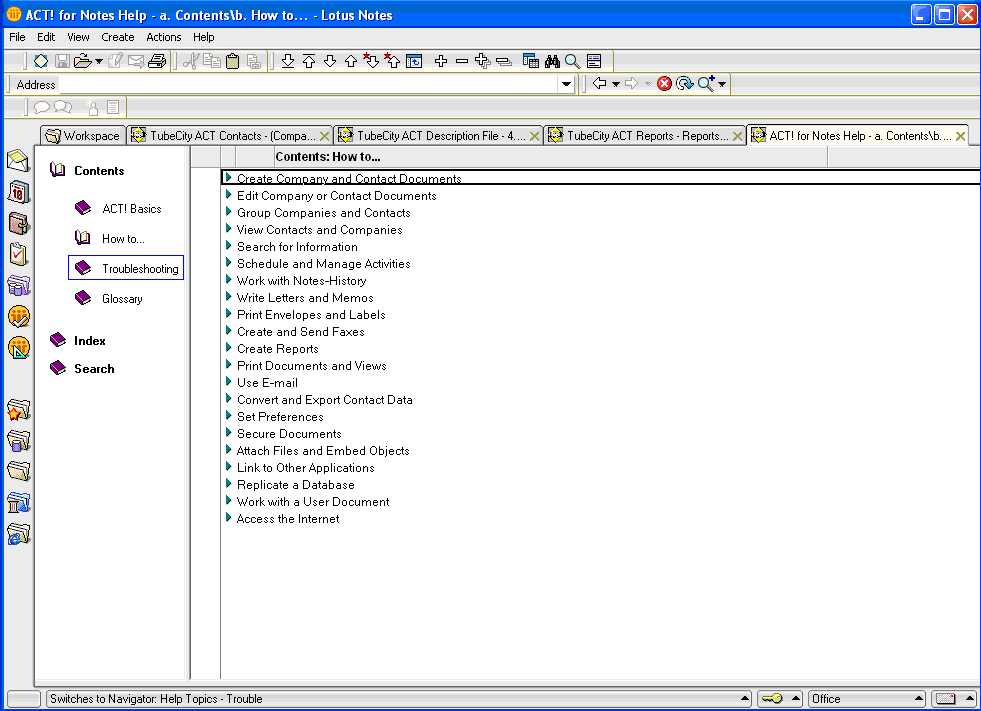Viewport: 981px width, 711px height.
Task: Click the Navigate Next down-arrow icon
Action: 330,61
